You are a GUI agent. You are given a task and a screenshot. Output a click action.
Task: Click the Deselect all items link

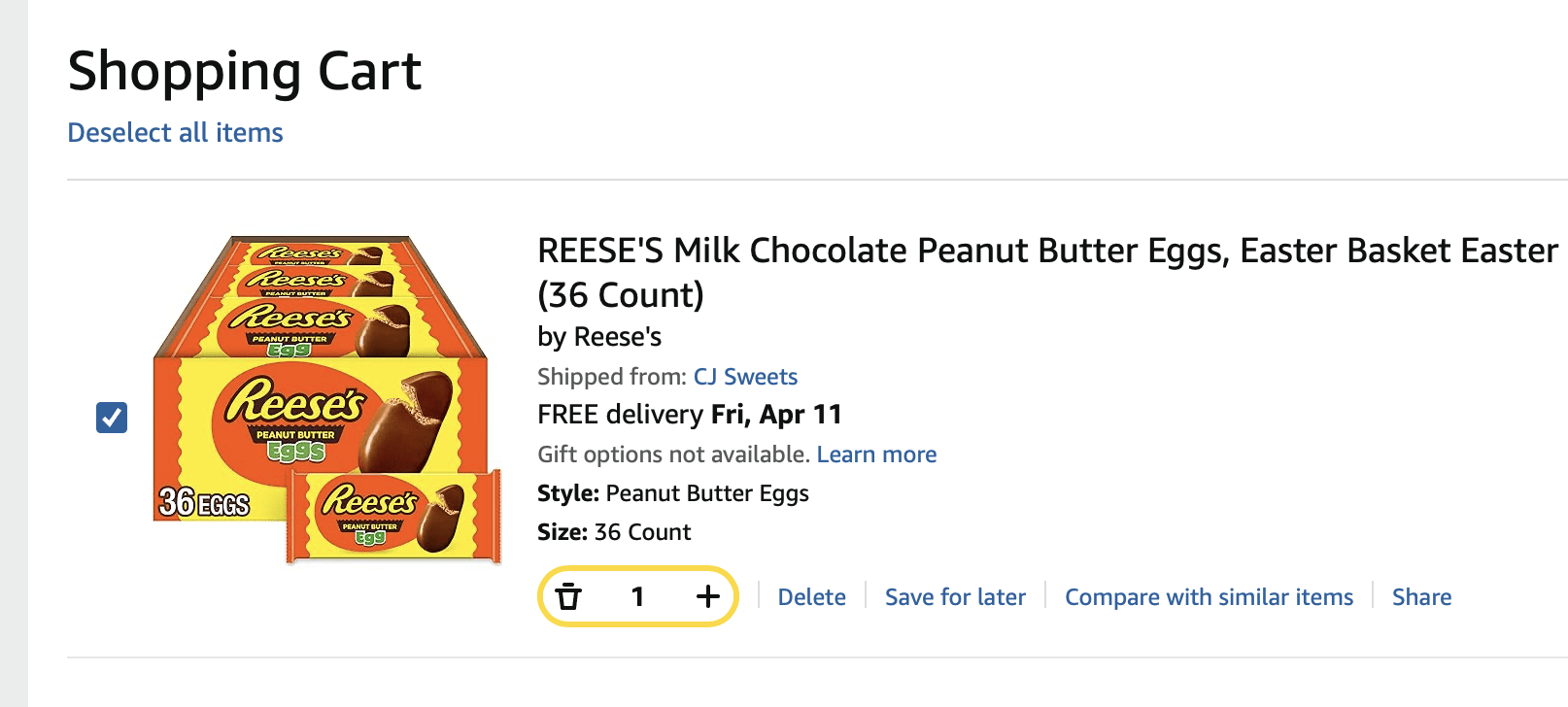click(175, 133)
